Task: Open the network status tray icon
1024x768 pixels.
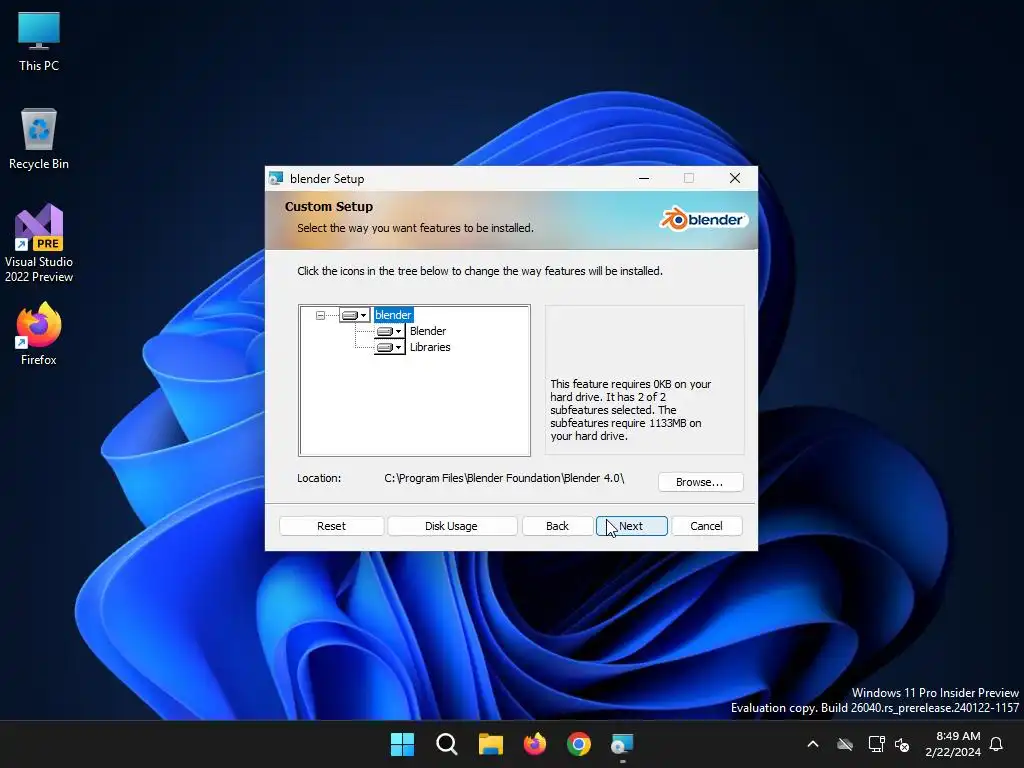Action: click(x=876, y=744)
